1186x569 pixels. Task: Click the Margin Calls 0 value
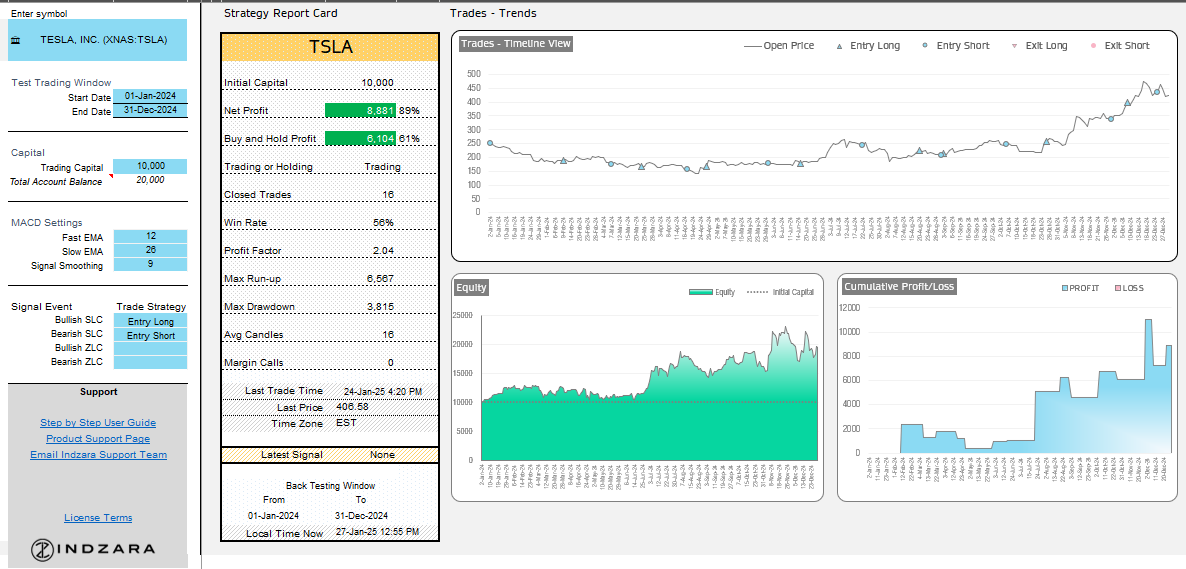[x=390, y=362]
